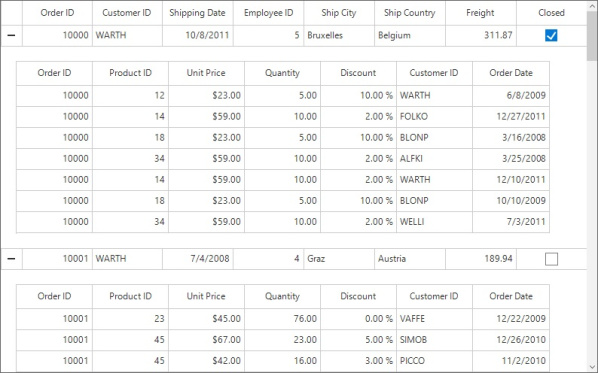Select the PICCO customer ID cell
Viewport: 598px width, 373px height.
(434, 361)
